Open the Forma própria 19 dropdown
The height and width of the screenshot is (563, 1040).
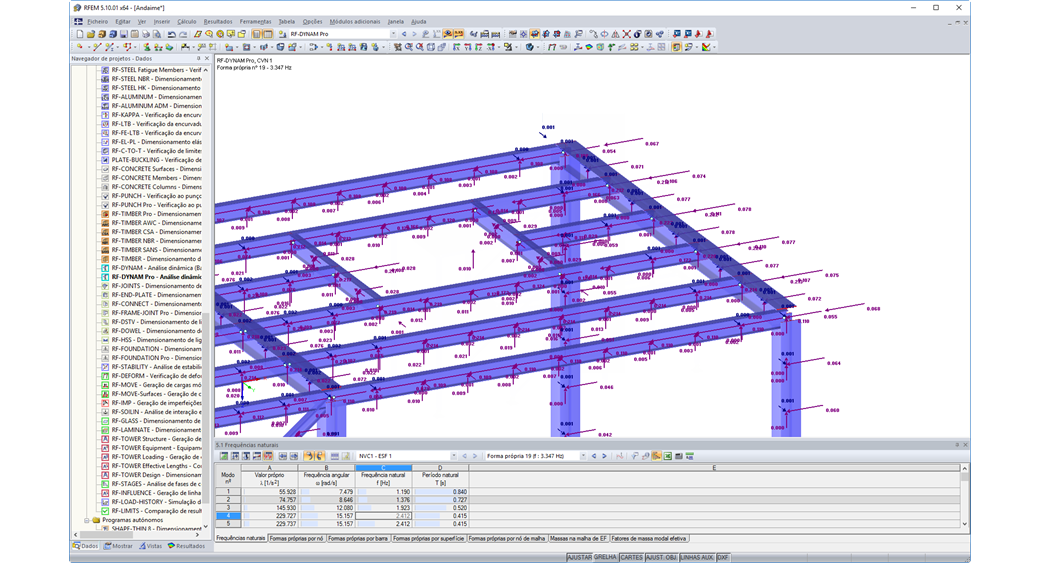coord(583,456)
